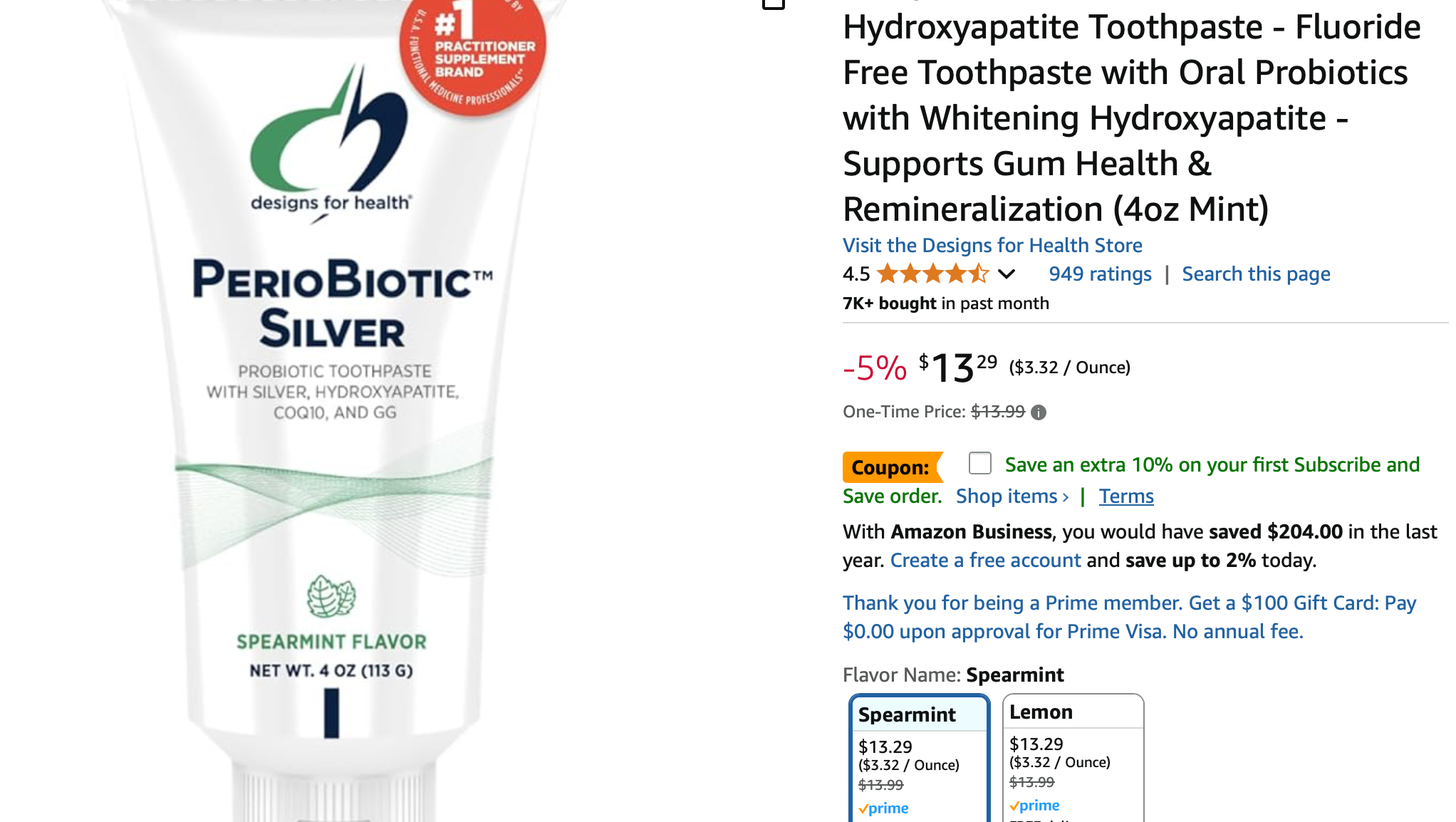This screenshot has width=1456, height=822.
Task: Open the 4.5 rating popover
Action: [x=856, y=274]
